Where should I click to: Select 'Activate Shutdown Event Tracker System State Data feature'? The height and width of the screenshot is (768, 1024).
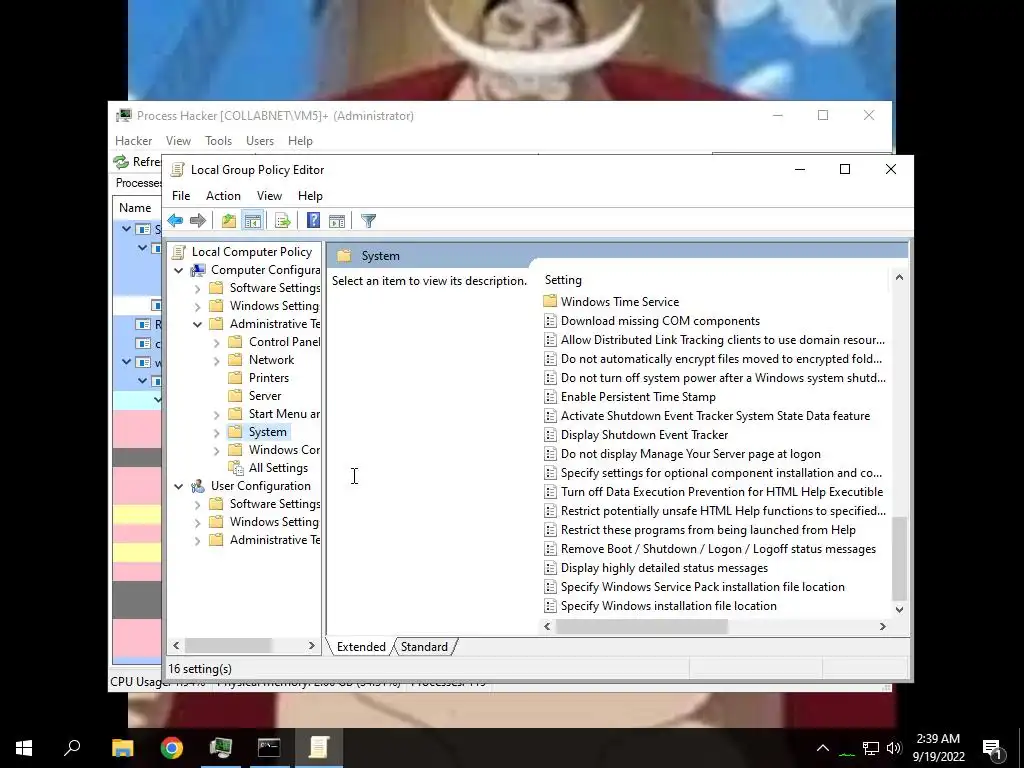pyautogui.click(x=715, y=415)
